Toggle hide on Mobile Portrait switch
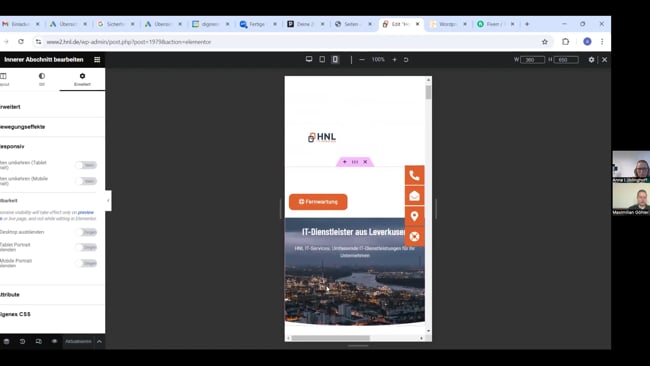The image size is (650, 366). coord(86,263)
